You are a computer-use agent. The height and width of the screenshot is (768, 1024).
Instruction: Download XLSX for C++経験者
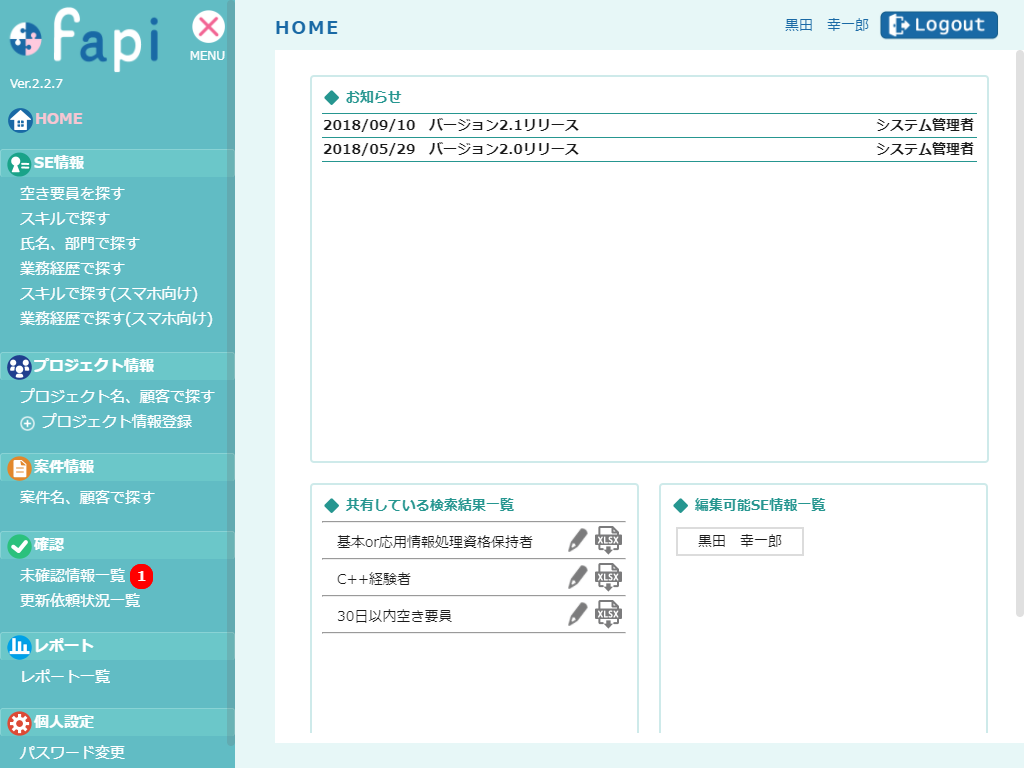(609, 578)
